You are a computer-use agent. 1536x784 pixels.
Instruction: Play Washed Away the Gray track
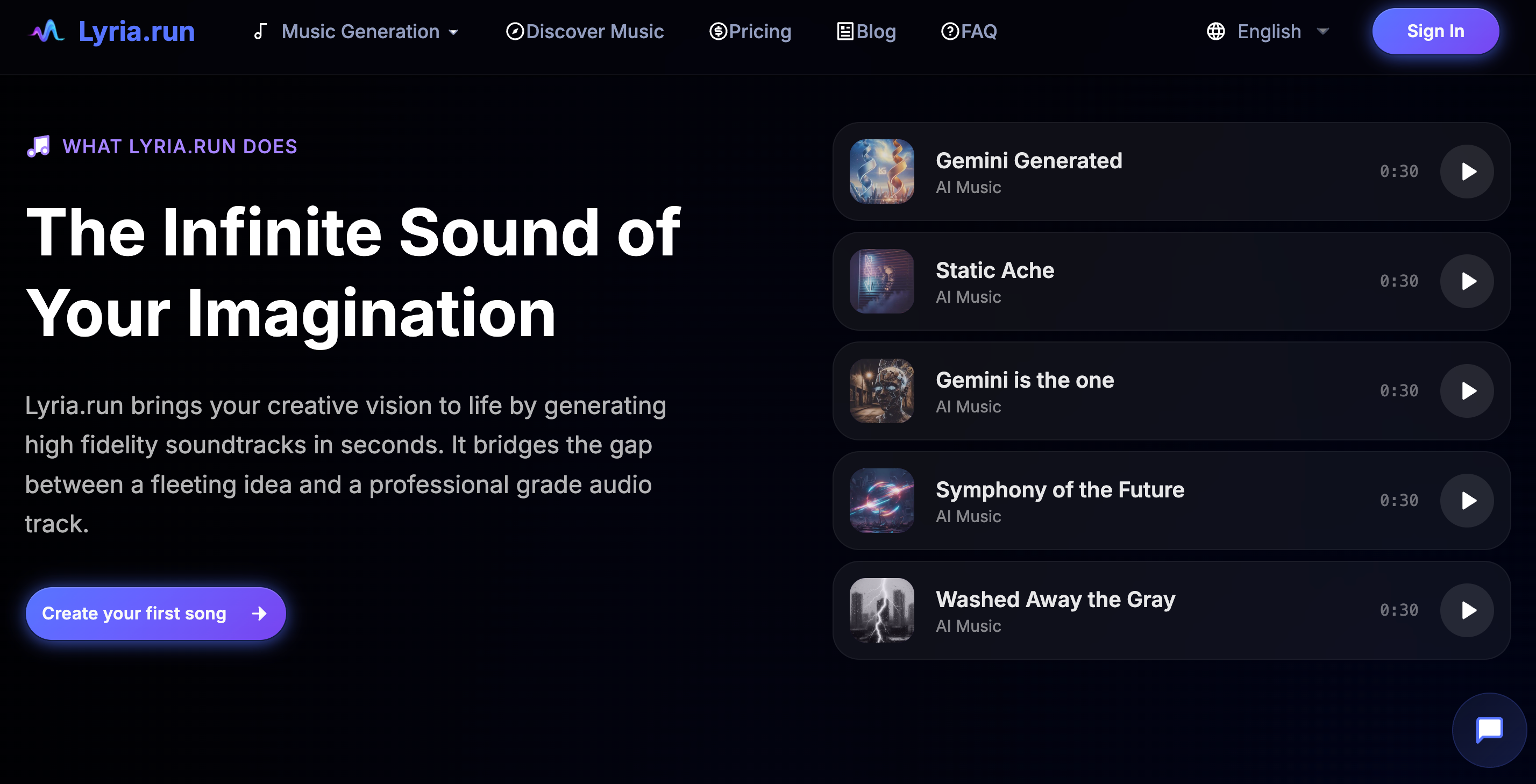pyautogui.click(x=1467, y=610)
